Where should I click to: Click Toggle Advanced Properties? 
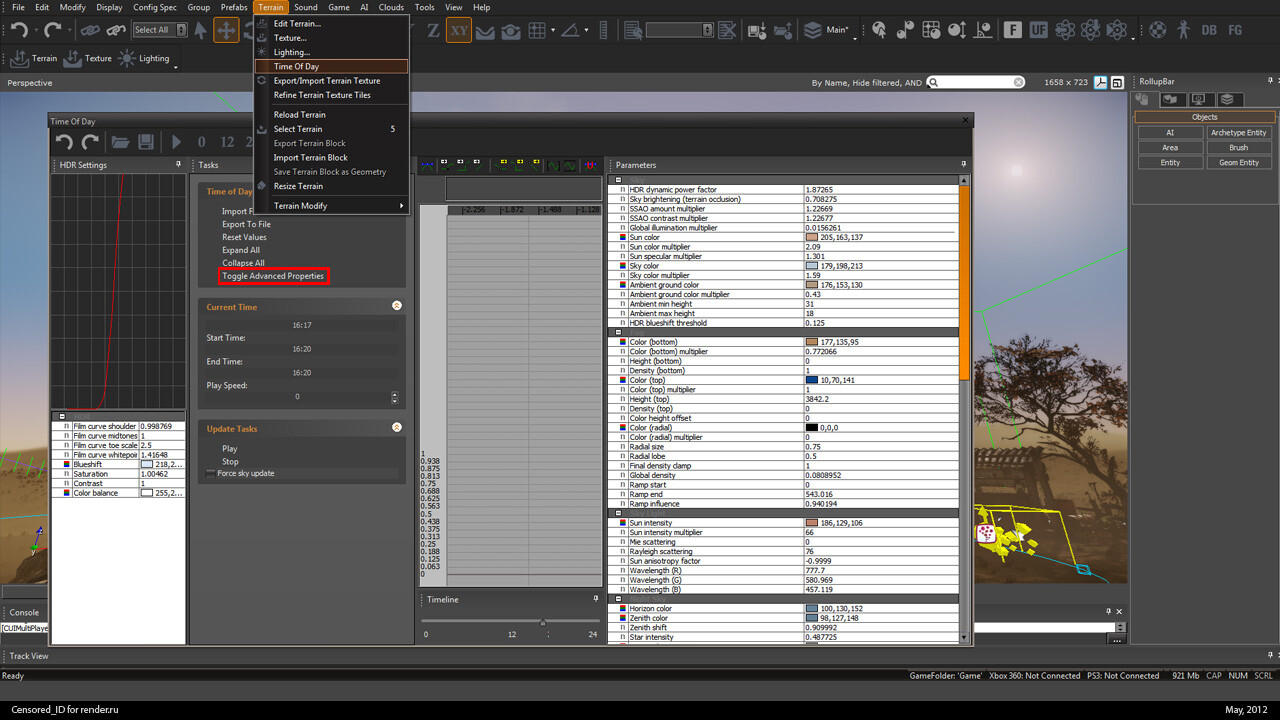274,276
